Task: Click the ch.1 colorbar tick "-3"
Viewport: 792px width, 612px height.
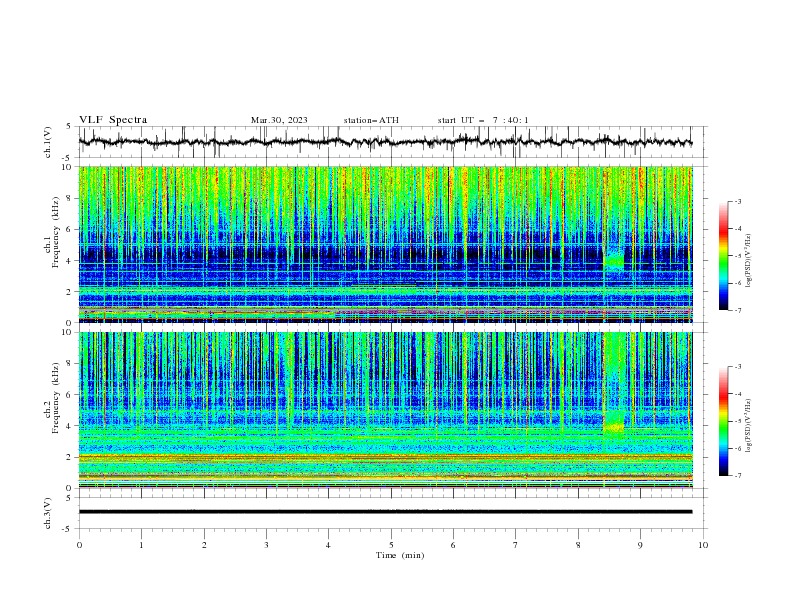Action: (x=737, y=201)
